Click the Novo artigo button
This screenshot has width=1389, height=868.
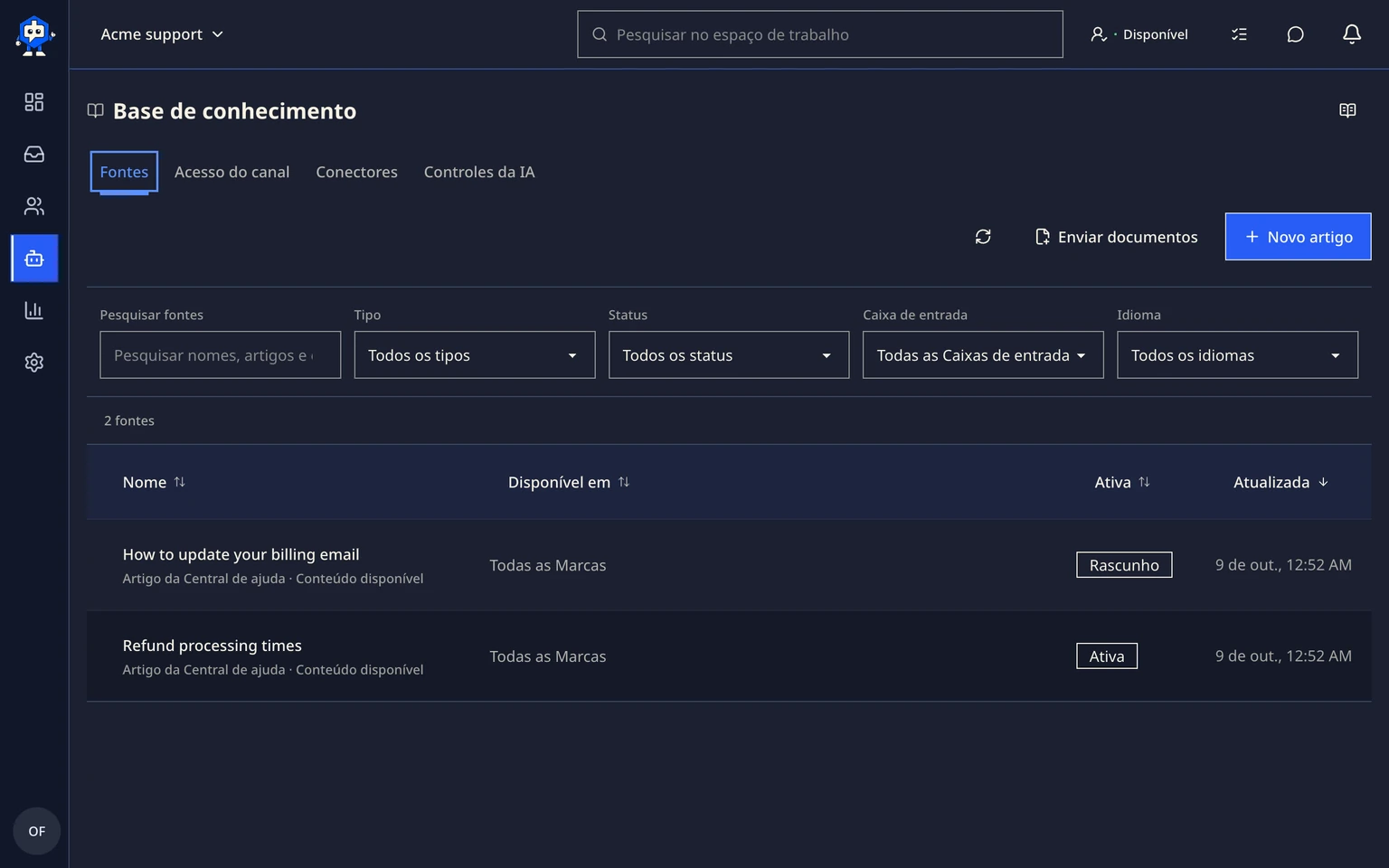click(x=1298, y=237)
